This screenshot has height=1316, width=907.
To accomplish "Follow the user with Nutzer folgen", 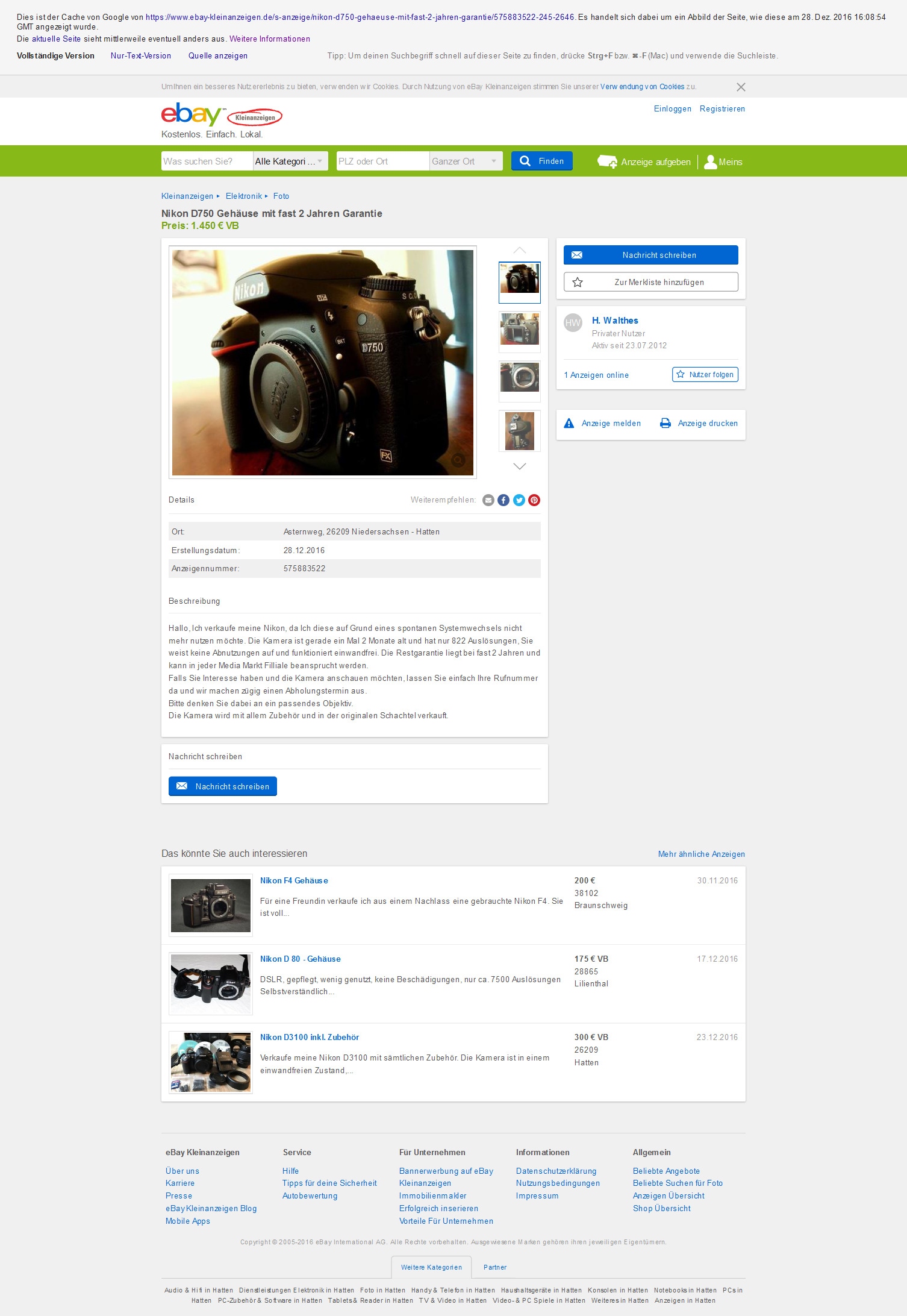I will 705,374.
